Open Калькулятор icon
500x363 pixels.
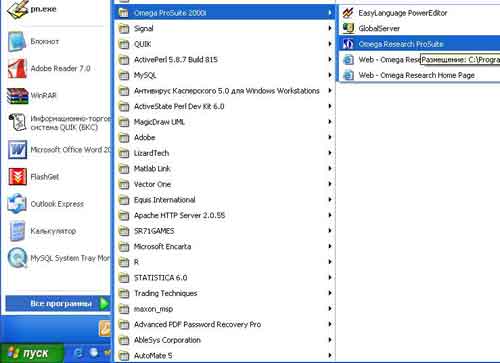[x=17, y=231]
